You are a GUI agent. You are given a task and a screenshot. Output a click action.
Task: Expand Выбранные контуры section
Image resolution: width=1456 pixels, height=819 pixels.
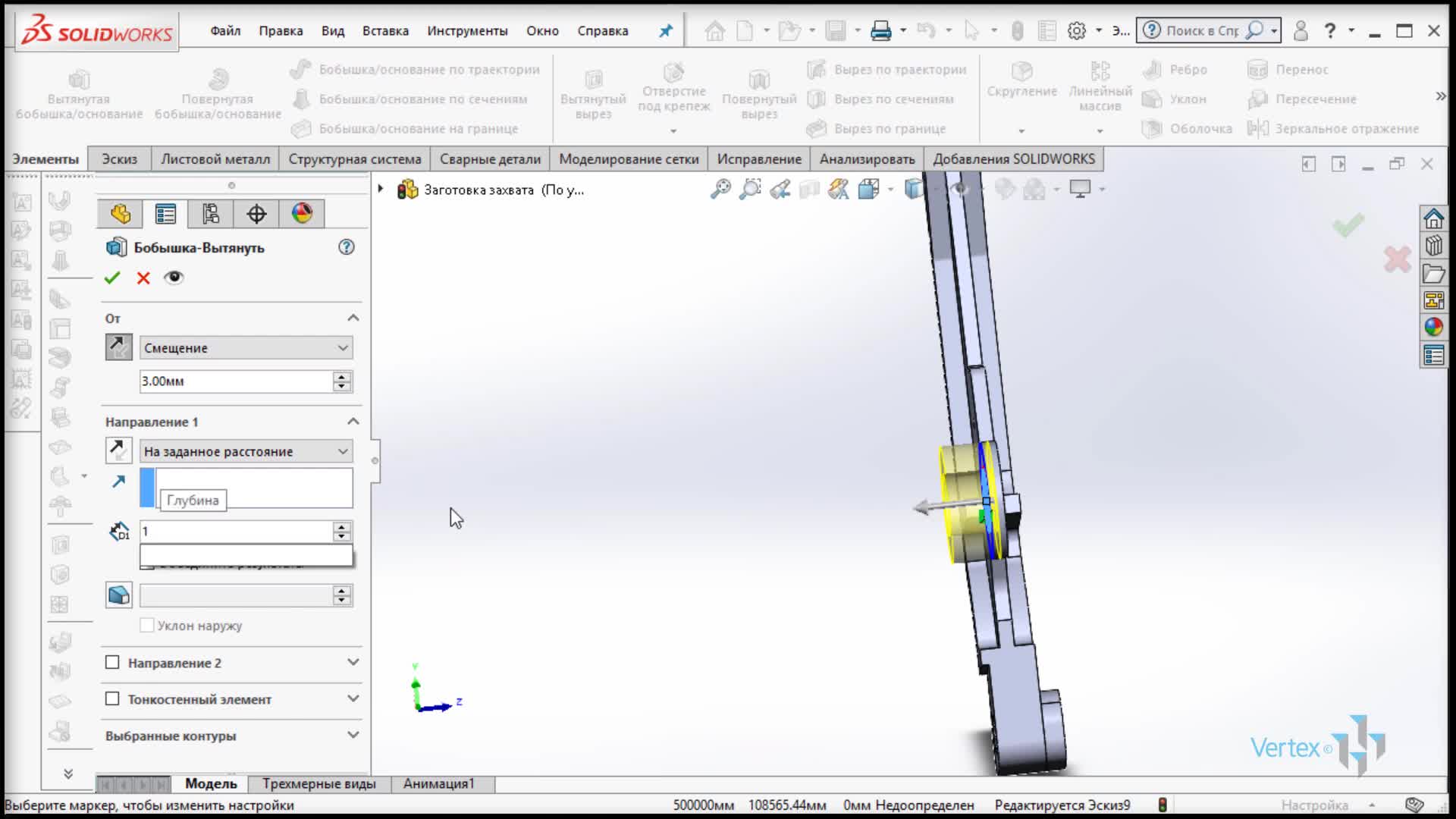pyautogui.click(x=353, y=735)
